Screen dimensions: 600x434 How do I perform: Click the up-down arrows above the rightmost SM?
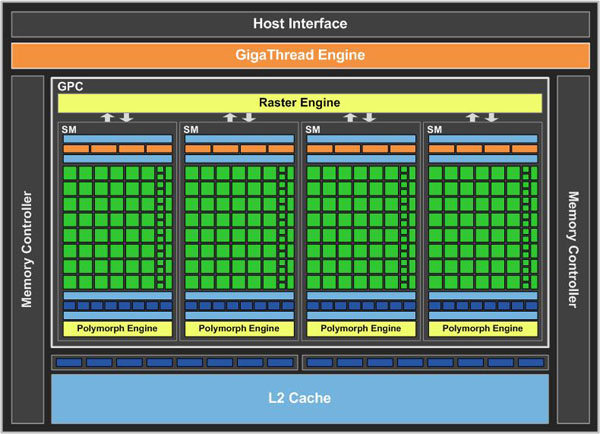pos(482,118)
